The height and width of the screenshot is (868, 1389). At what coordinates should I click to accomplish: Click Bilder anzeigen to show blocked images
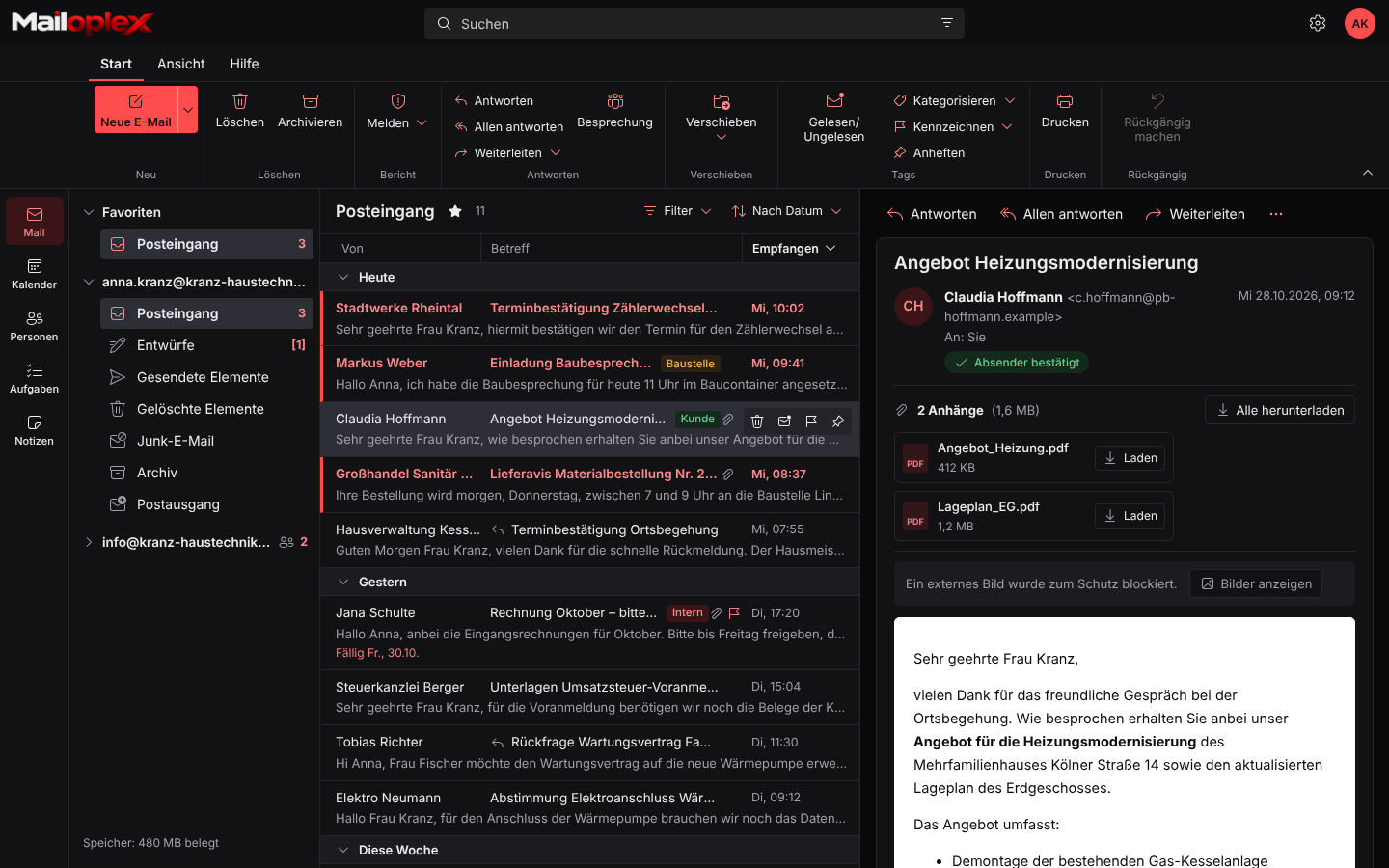point(1256,583)
